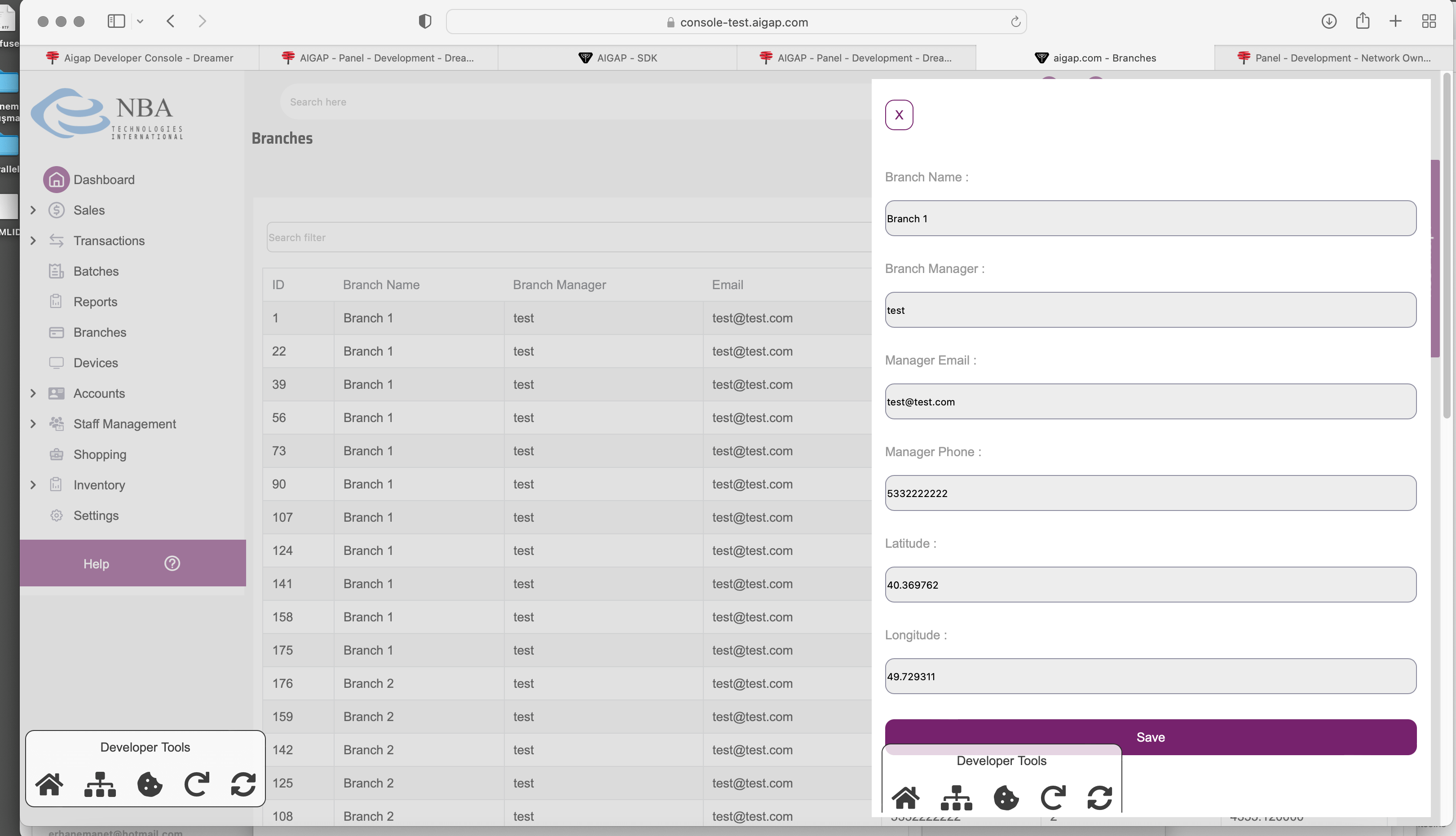Viewport: 1456px width, 836px height.
Task: Click the Sales dollar icon
Action: 56,210
